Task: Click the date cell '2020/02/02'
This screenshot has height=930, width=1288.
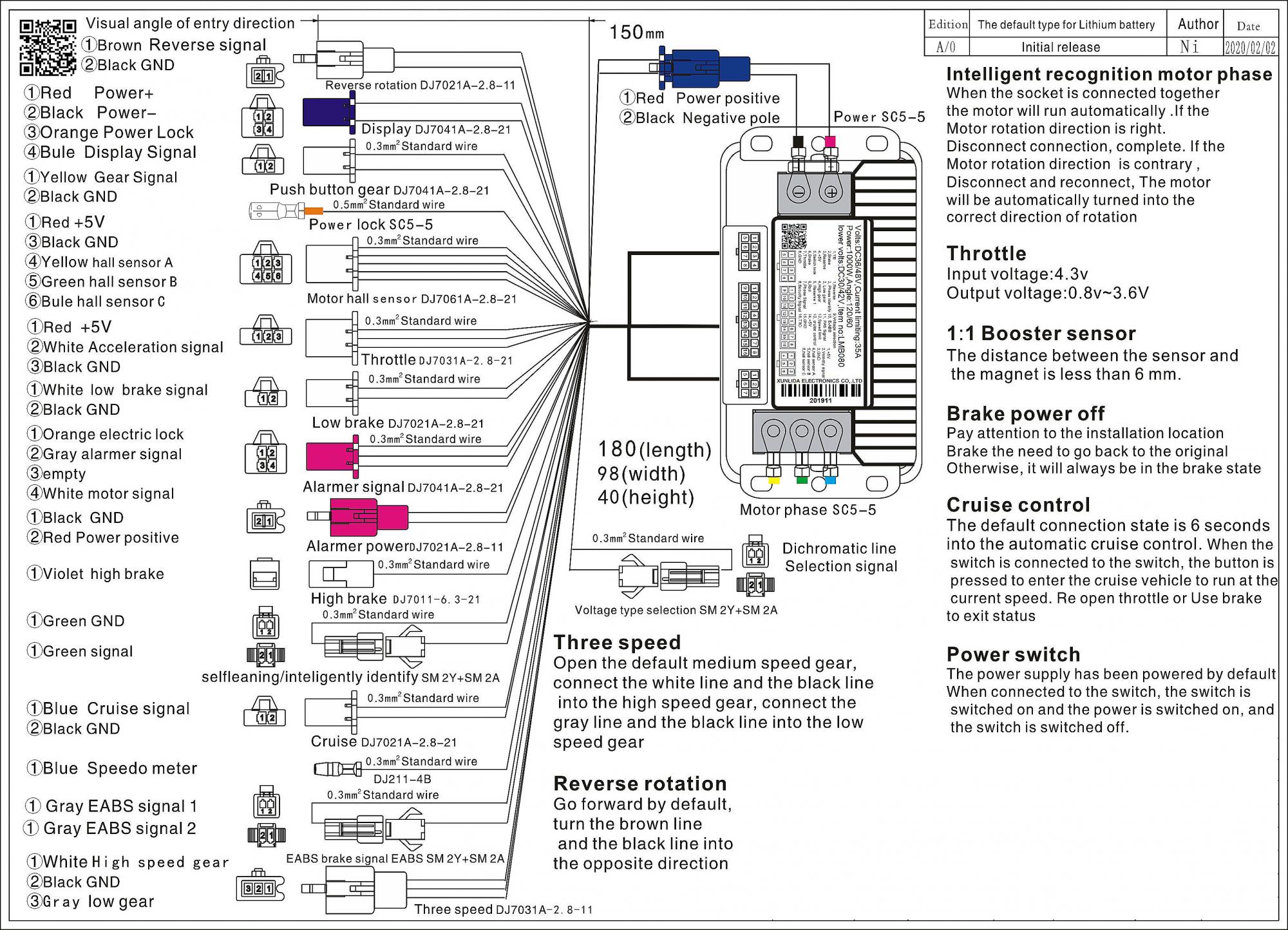Action: (x=1249, y=47)
